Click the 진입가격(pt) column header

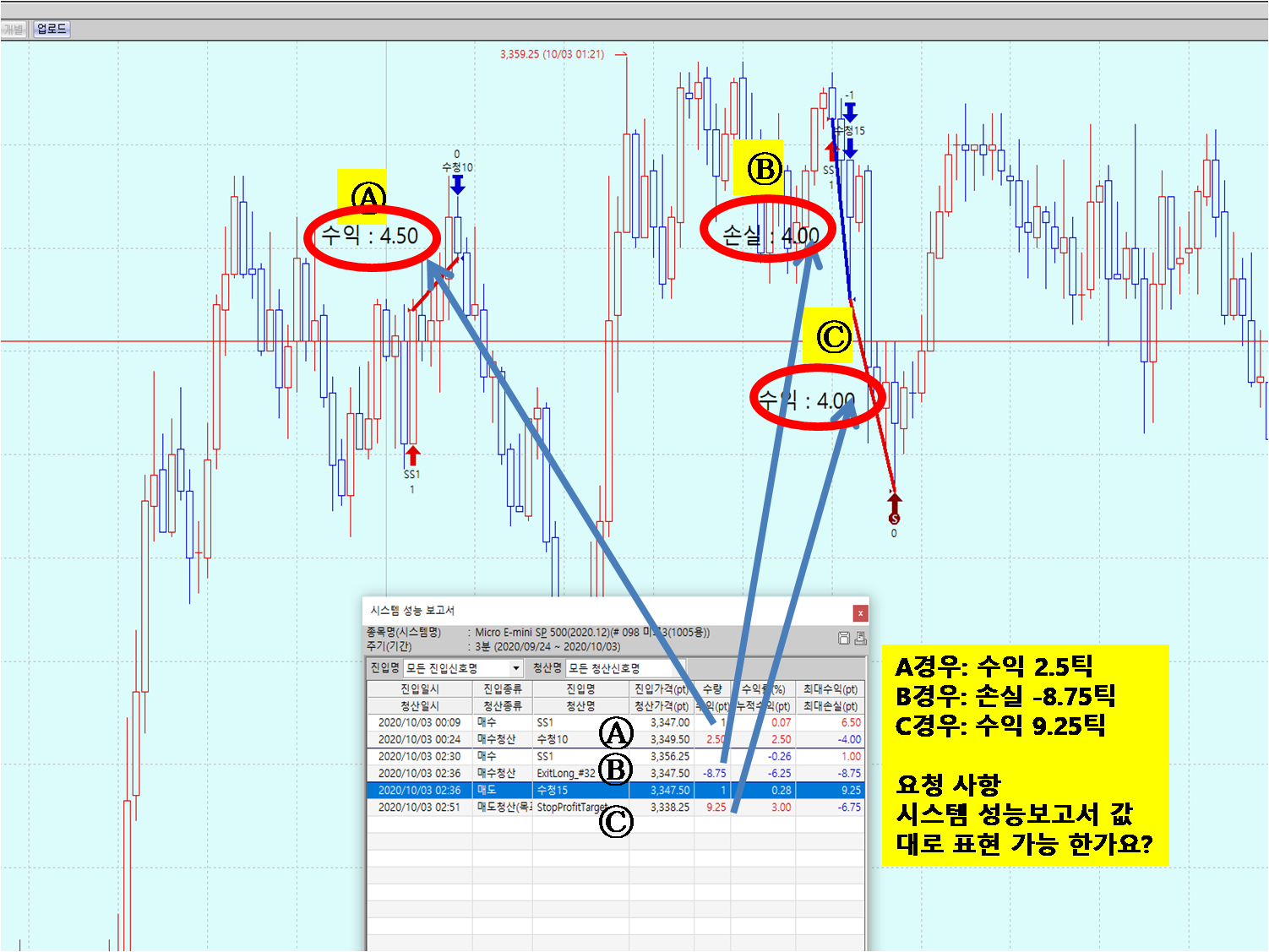click(x=661, y=689)
